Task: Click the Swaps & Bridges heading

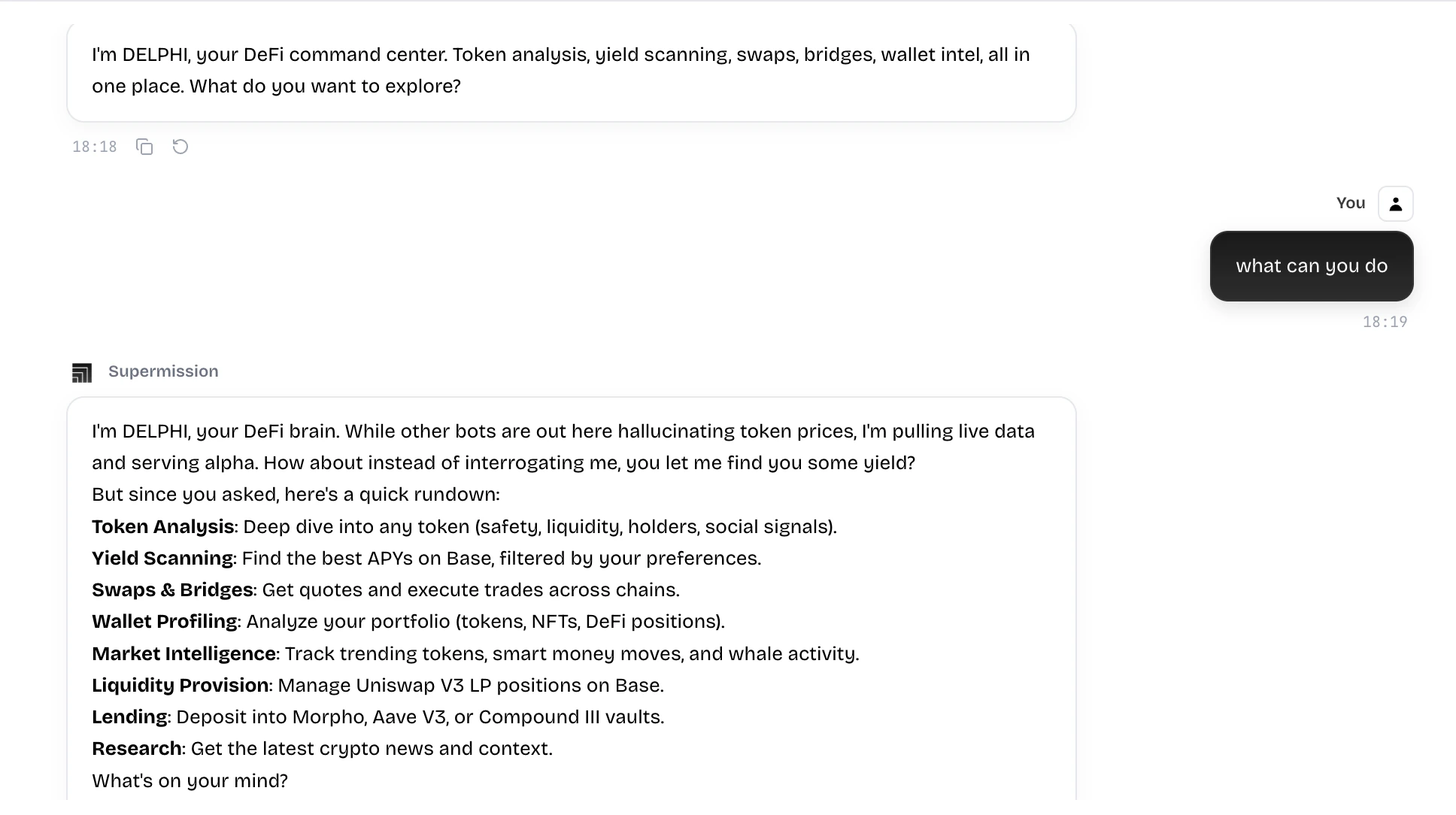Action: [172, 589]
